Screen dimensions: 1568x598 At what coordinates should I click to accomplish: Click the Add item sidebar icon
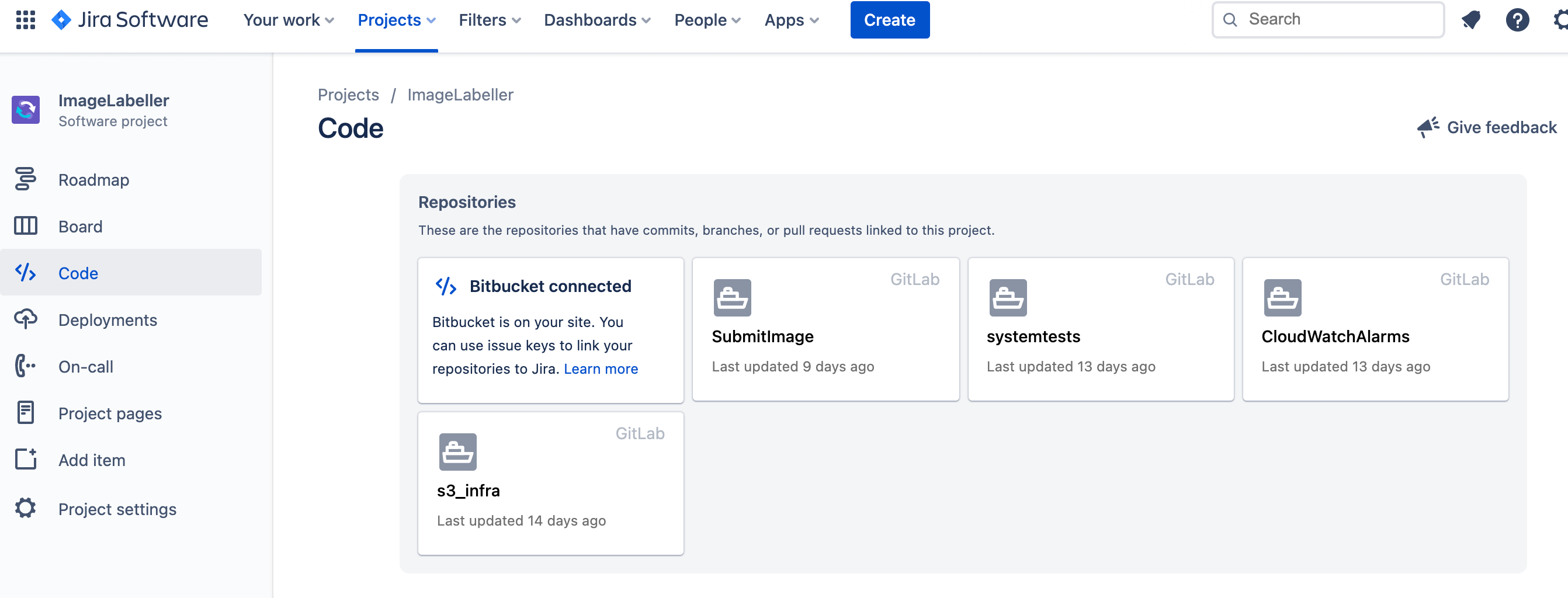(26, 459)
